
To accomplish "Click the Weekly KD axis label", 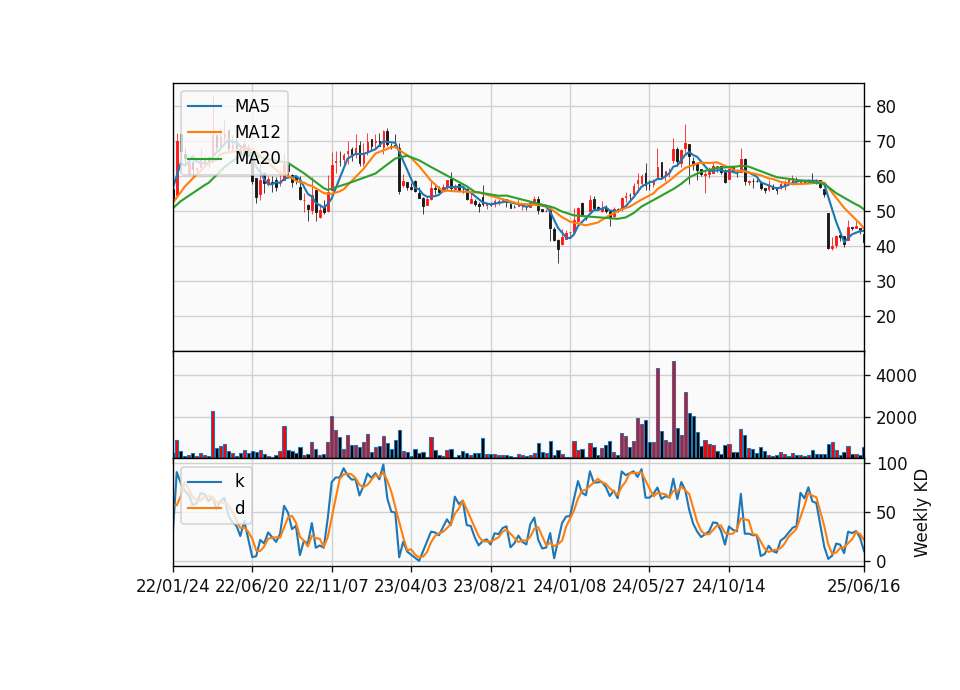I will (920, 513).
